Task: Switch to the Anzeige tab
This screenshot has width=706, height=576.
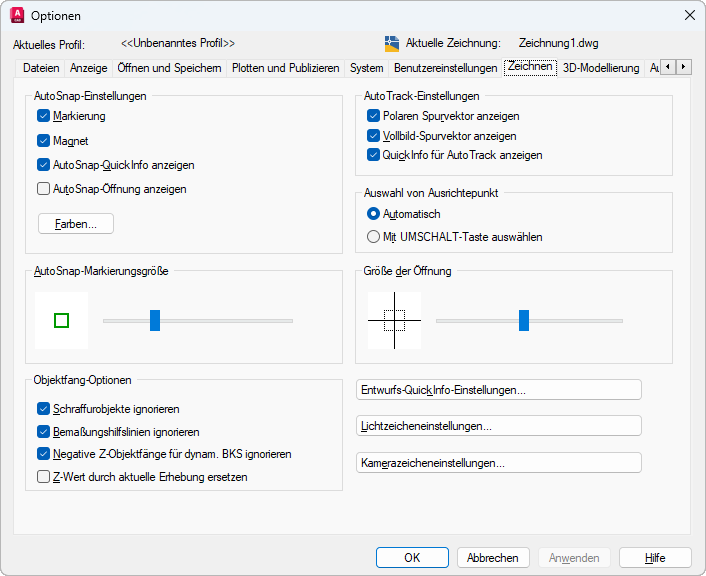Action: click(88, 68)
